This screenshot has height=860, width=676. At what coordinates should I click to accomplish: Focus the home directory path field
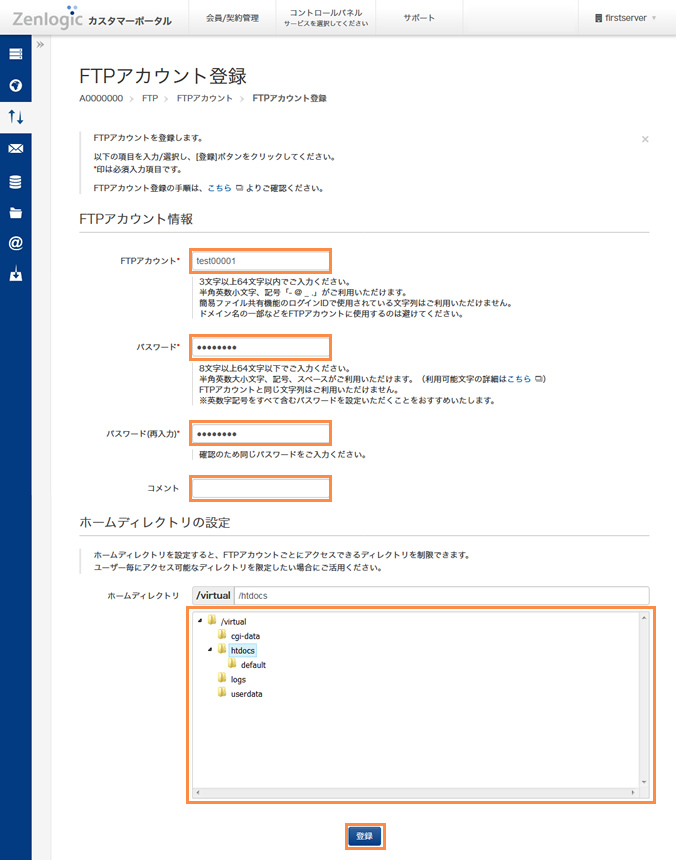[x=441, y=596]
